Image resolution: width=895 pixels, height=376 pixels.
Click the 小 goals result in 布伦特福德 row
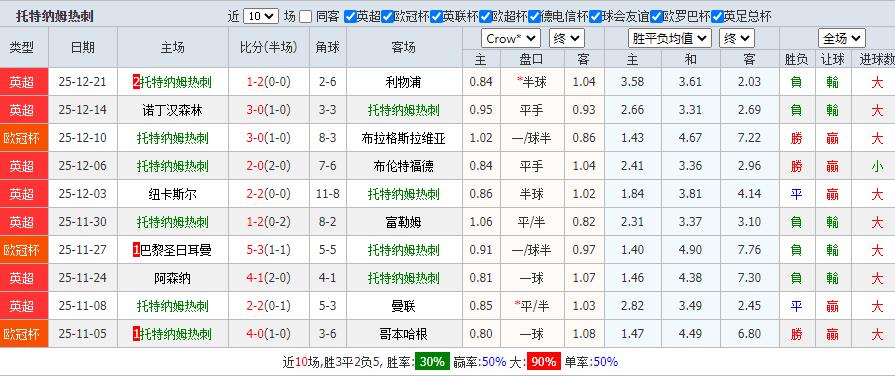click(x=877, y=166)
